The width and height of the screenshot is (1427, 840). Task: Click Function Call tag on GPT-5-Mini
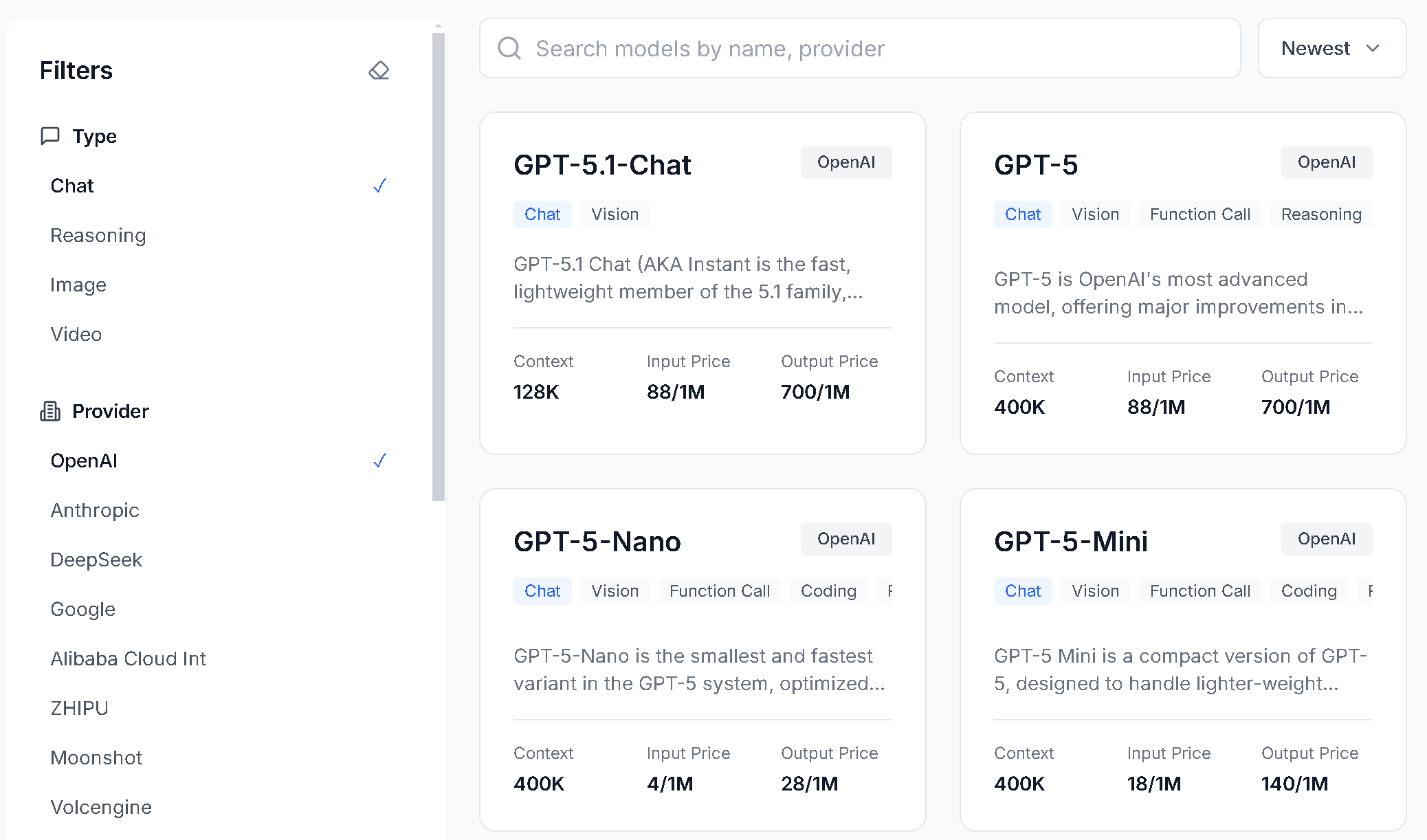pyautogui.click(x=1199, y=591)
